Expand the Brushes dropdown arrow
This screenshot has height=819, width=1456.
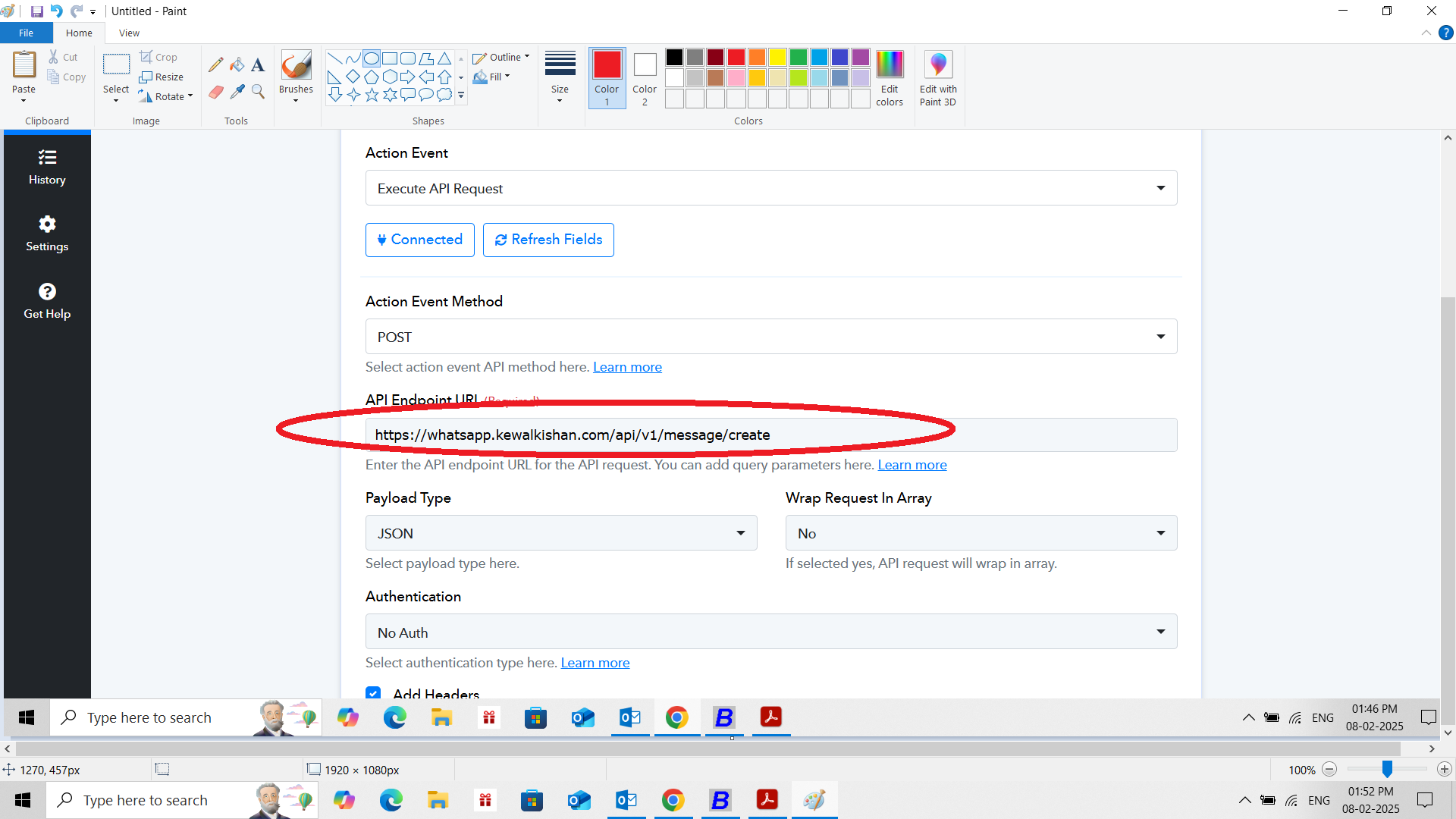click(x=296, y=101)
